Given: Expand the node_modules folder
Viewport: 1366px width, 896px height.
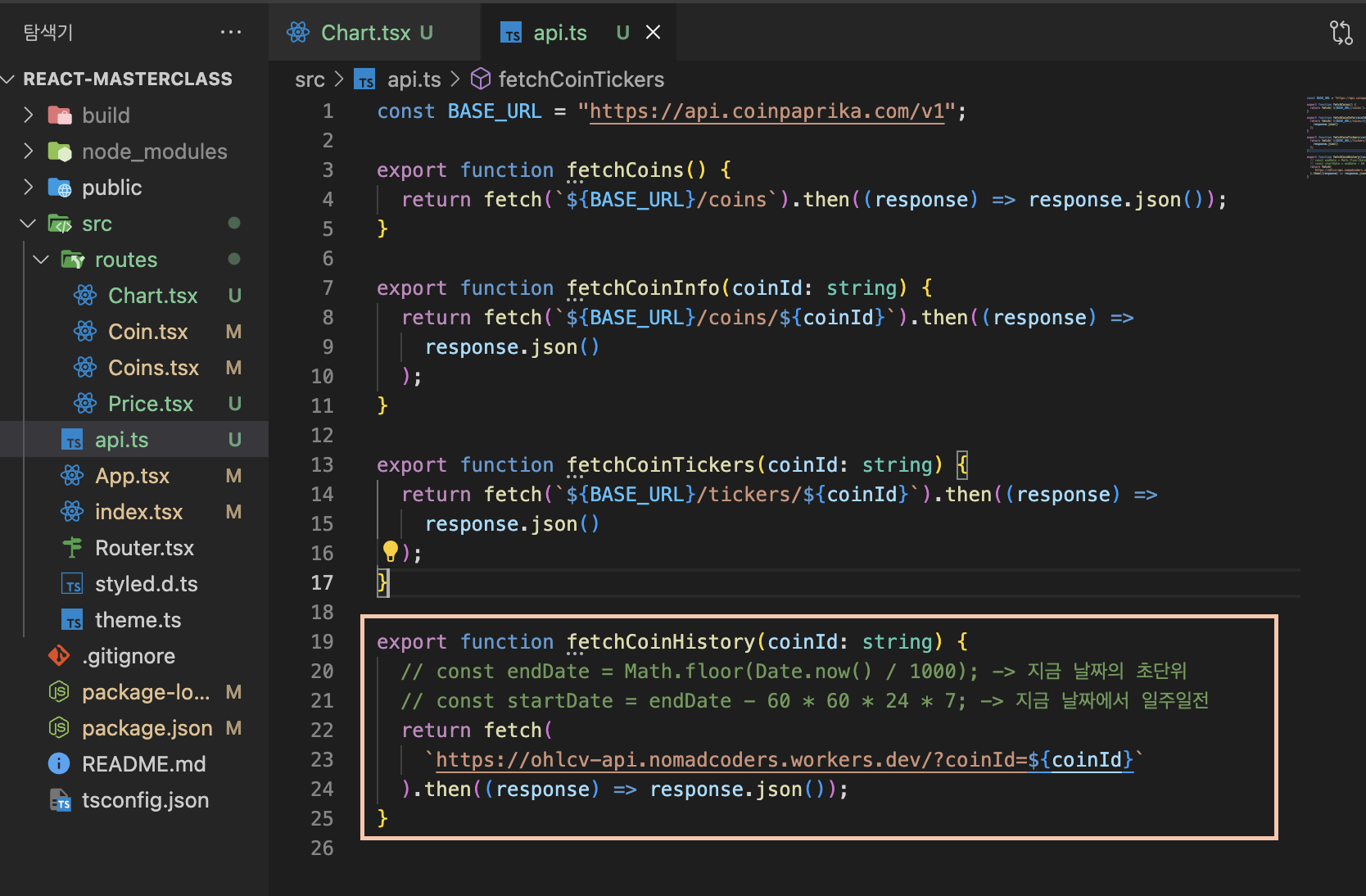Looking at the screenshot, I should tap(29, 152).
